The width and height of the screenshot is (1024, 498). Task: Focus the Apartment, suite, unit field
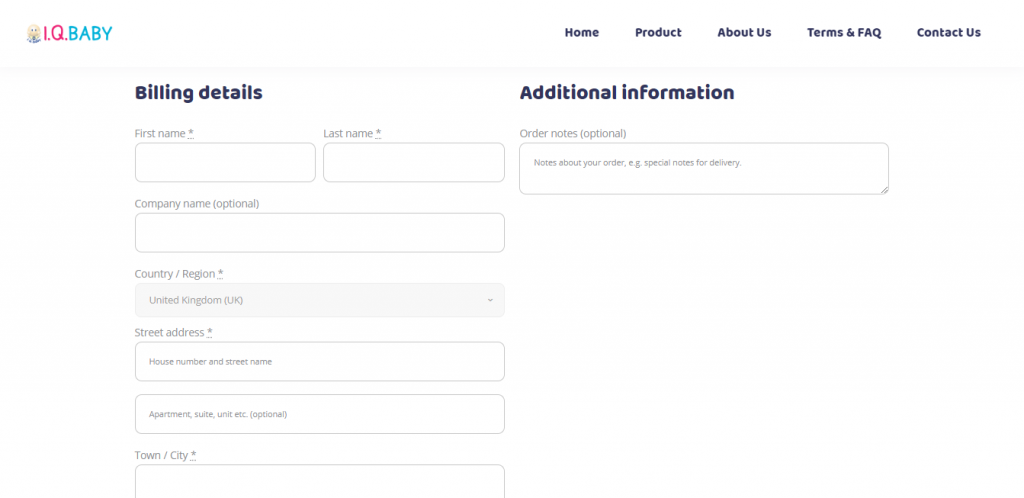(320, 414)
